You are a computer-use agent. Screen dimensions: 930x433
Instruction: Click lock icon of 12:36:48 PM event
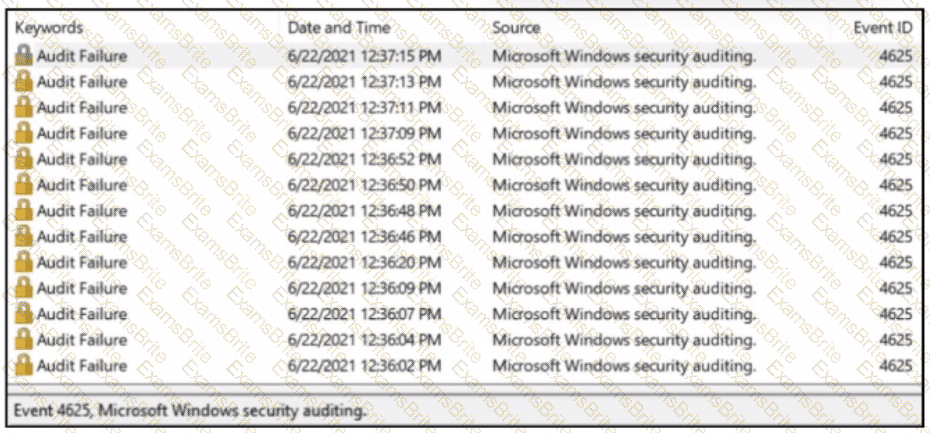(24, 211)
